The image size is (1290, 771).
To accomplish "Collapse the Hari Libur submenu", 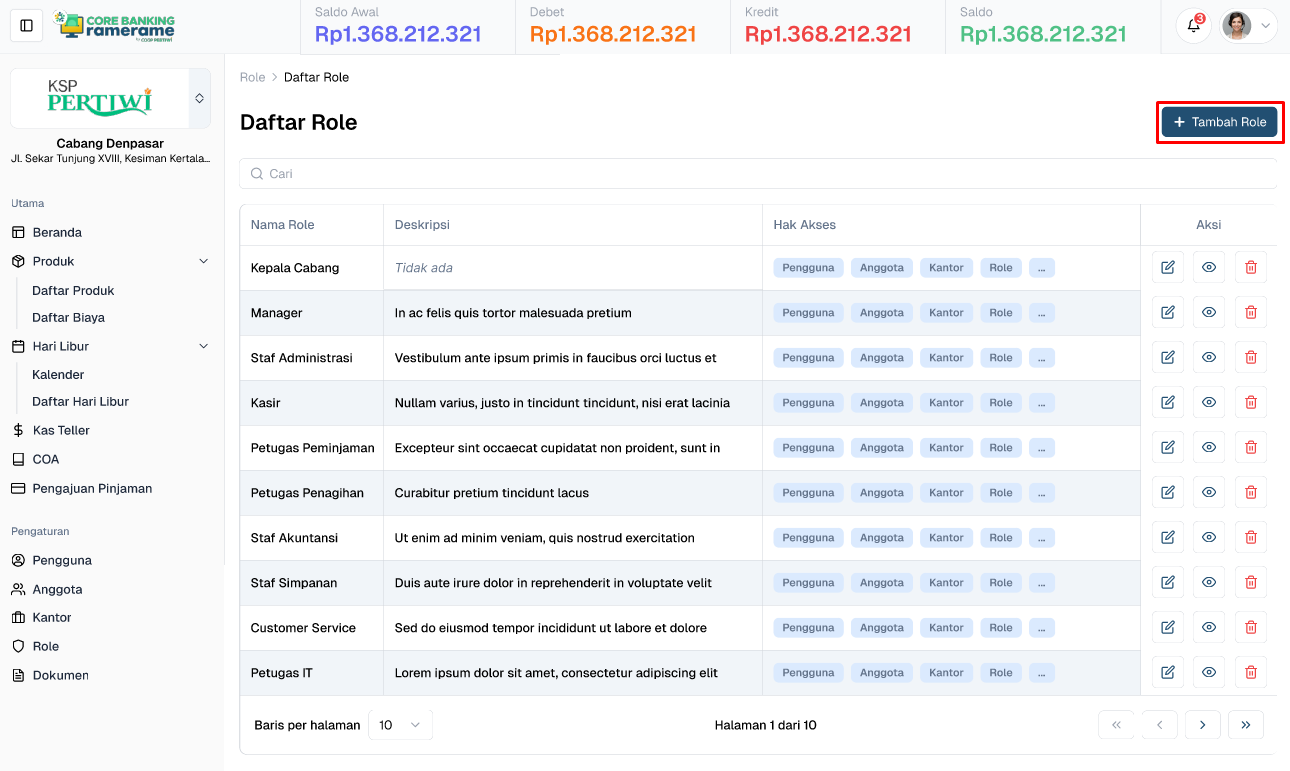I will (204, 345).
